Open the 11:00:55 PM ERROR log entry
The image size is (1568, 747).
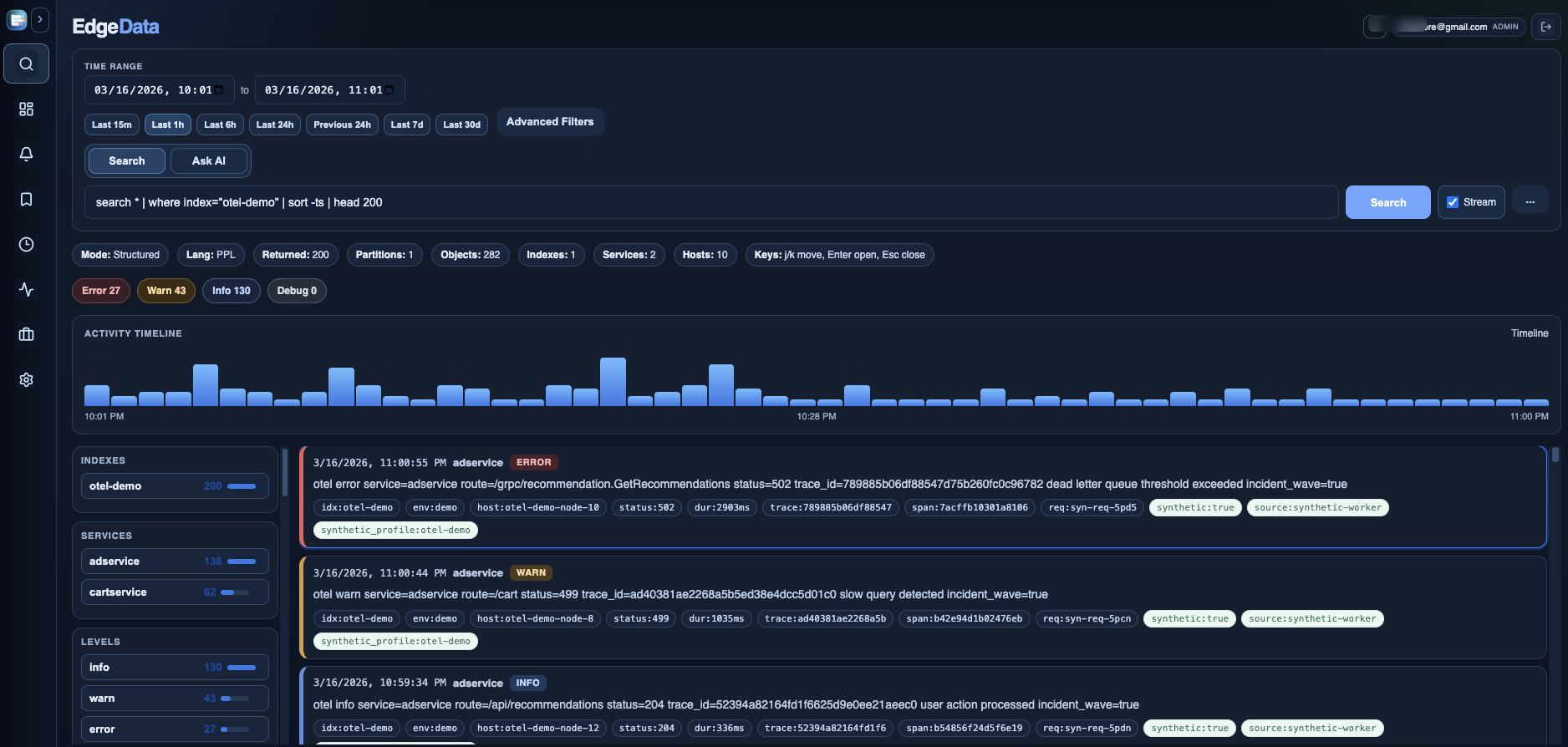[x=924, y=497]
